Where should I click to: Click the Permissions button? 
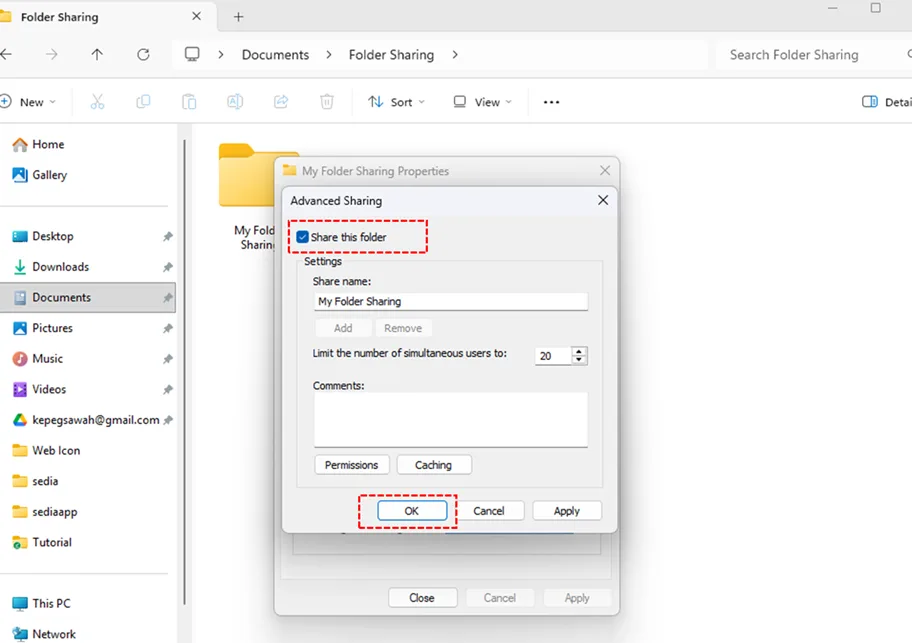[x=351, y=464]
